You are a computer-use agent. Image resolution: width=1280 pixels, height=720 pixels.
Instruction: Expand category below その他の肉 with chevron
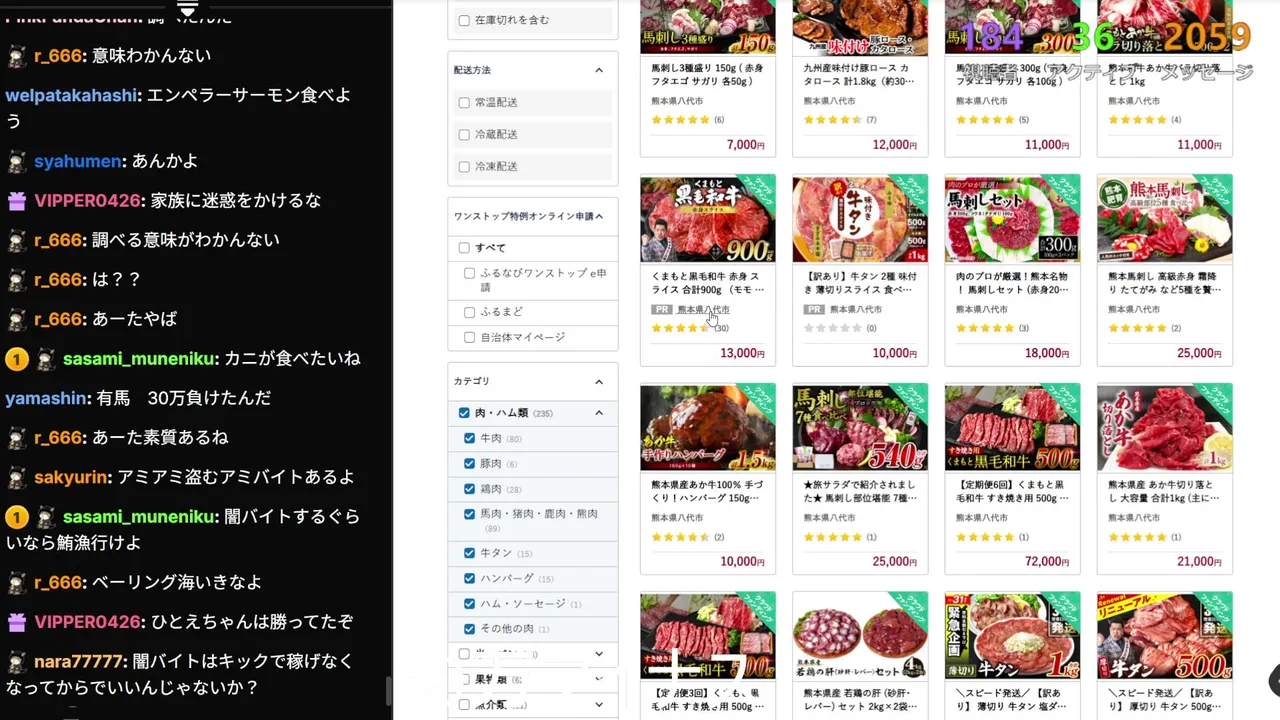click(x=599, y=654)
